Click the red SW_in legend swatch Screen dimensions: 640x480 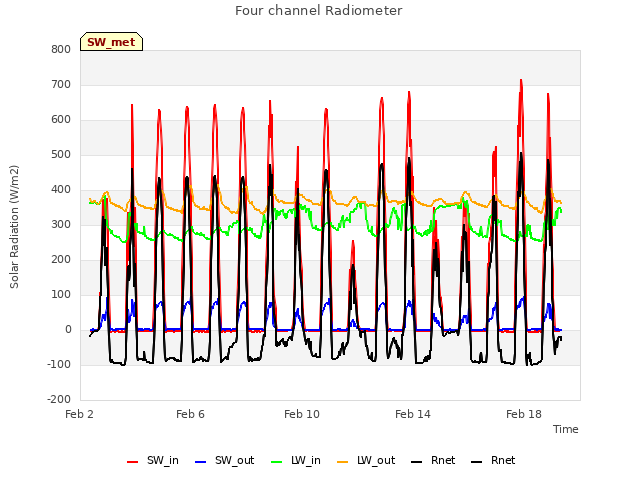(x=132, y=462)
